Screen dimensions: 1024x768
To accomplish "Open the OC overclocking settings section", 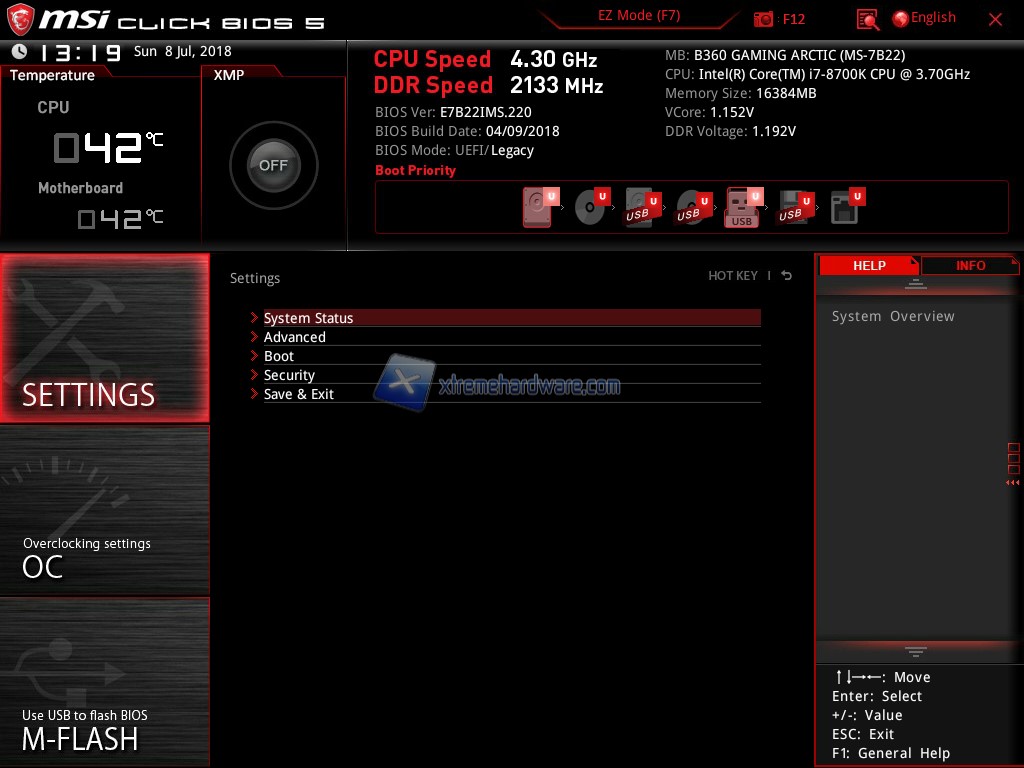I will pyautogui.click(x=105, y=510).
